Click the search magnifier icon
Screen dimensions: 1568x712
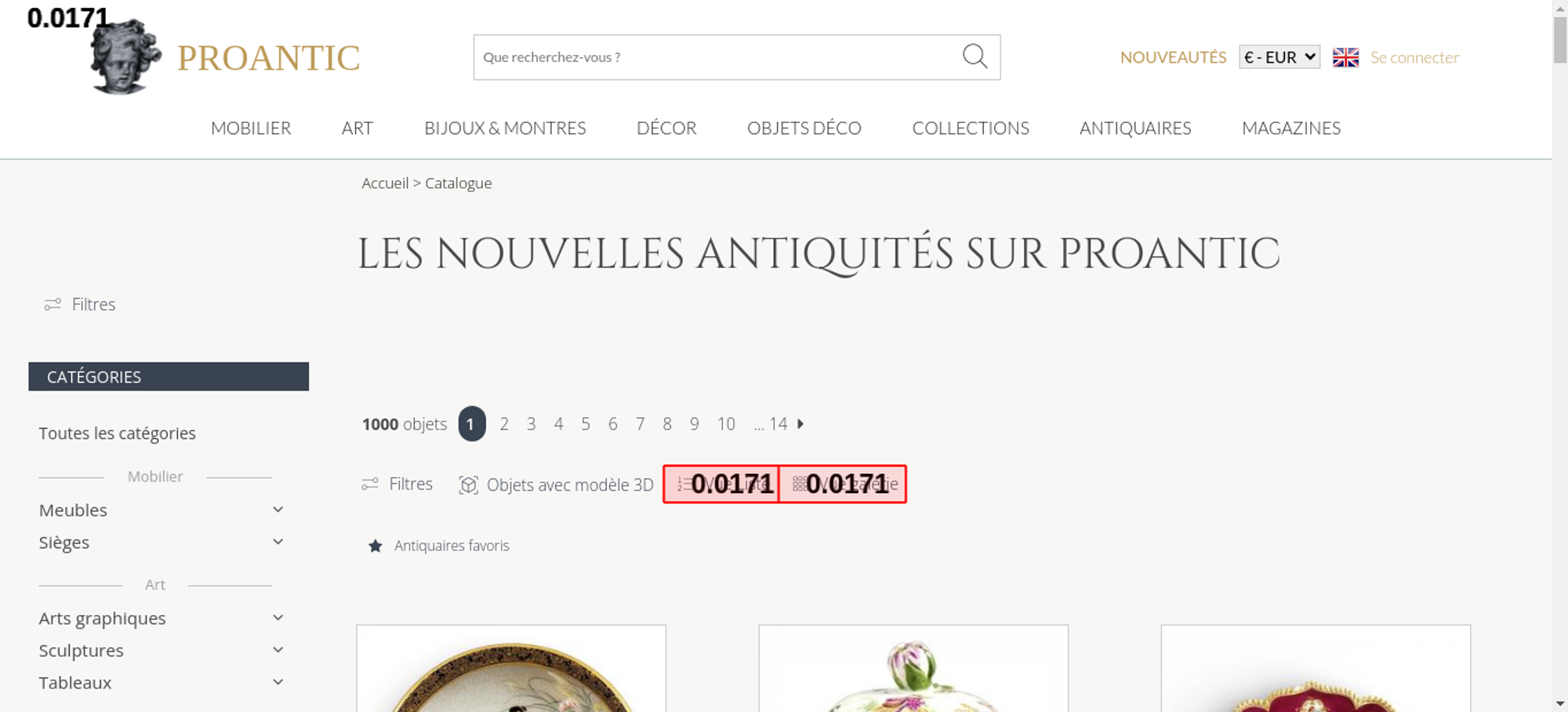pyautogui.click(x=975, y=56)
